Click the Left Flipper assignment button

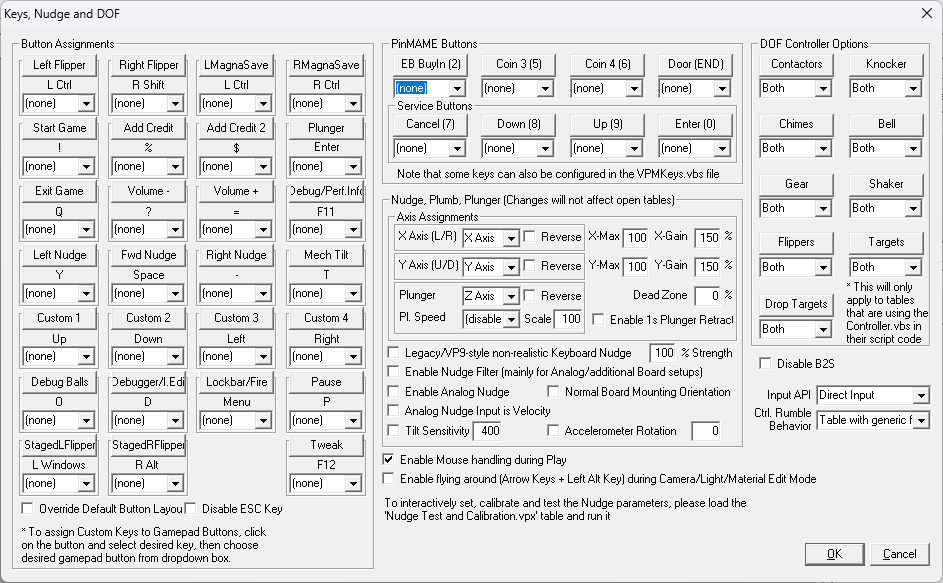[x=59, y=65]
